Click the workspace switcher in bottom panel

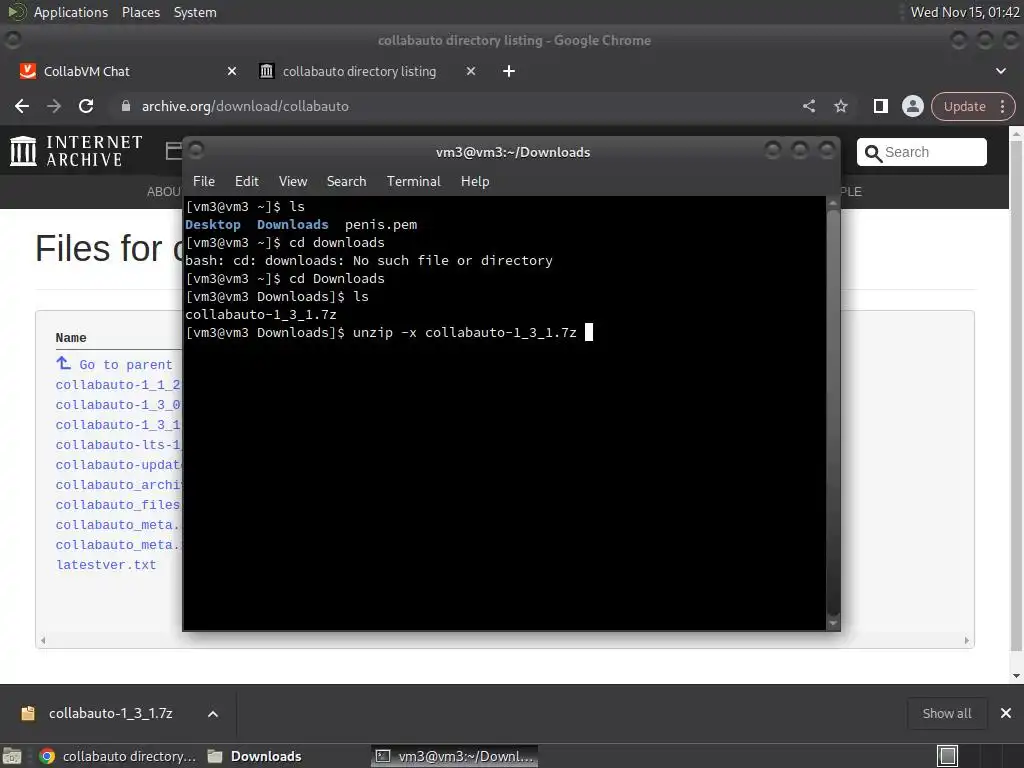pos(947,756)
